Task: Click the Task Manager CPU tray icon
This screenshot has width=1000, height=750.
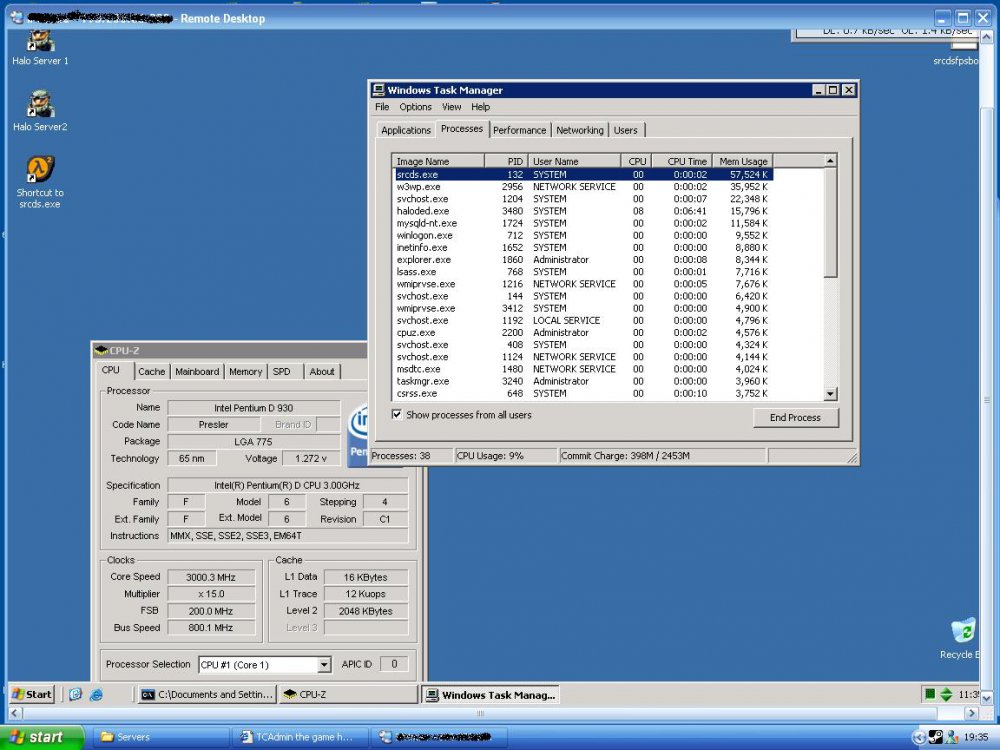Action: point(929,694)
